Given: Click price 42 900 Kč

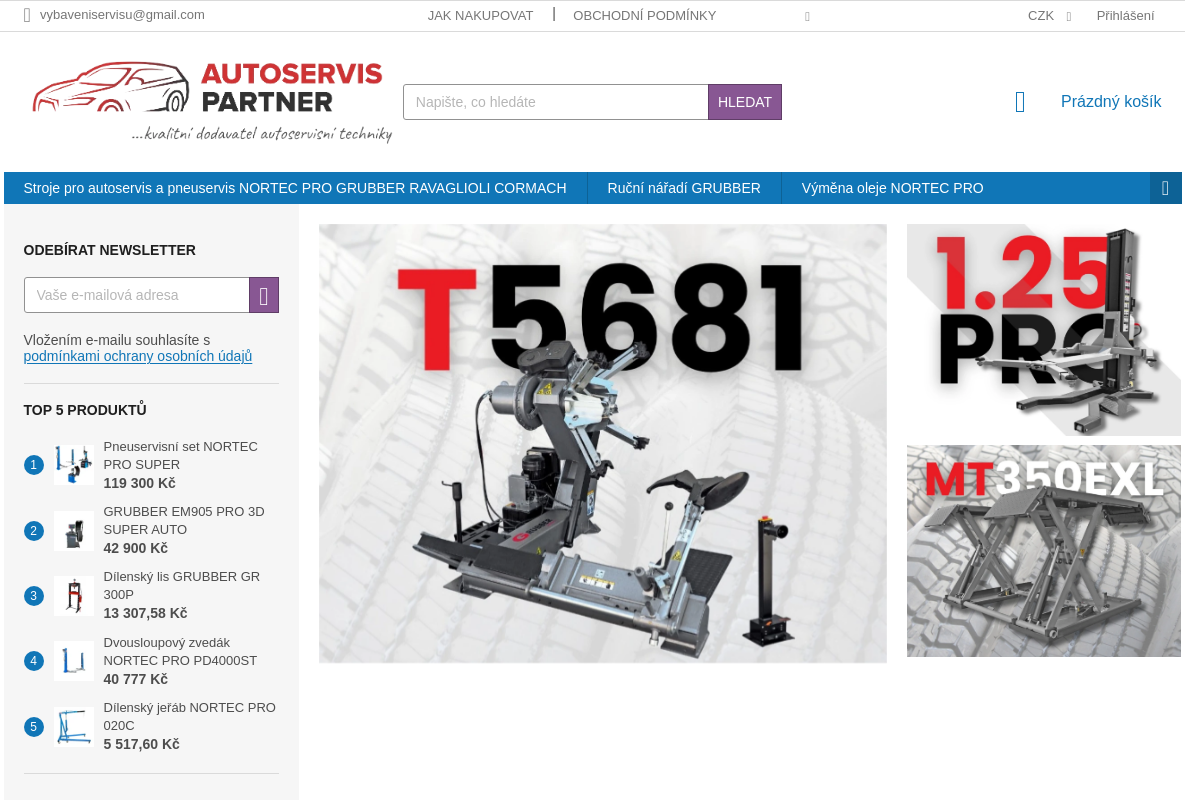Looking at the screenshot, I should pyautogui.click(x=136, y=549).
